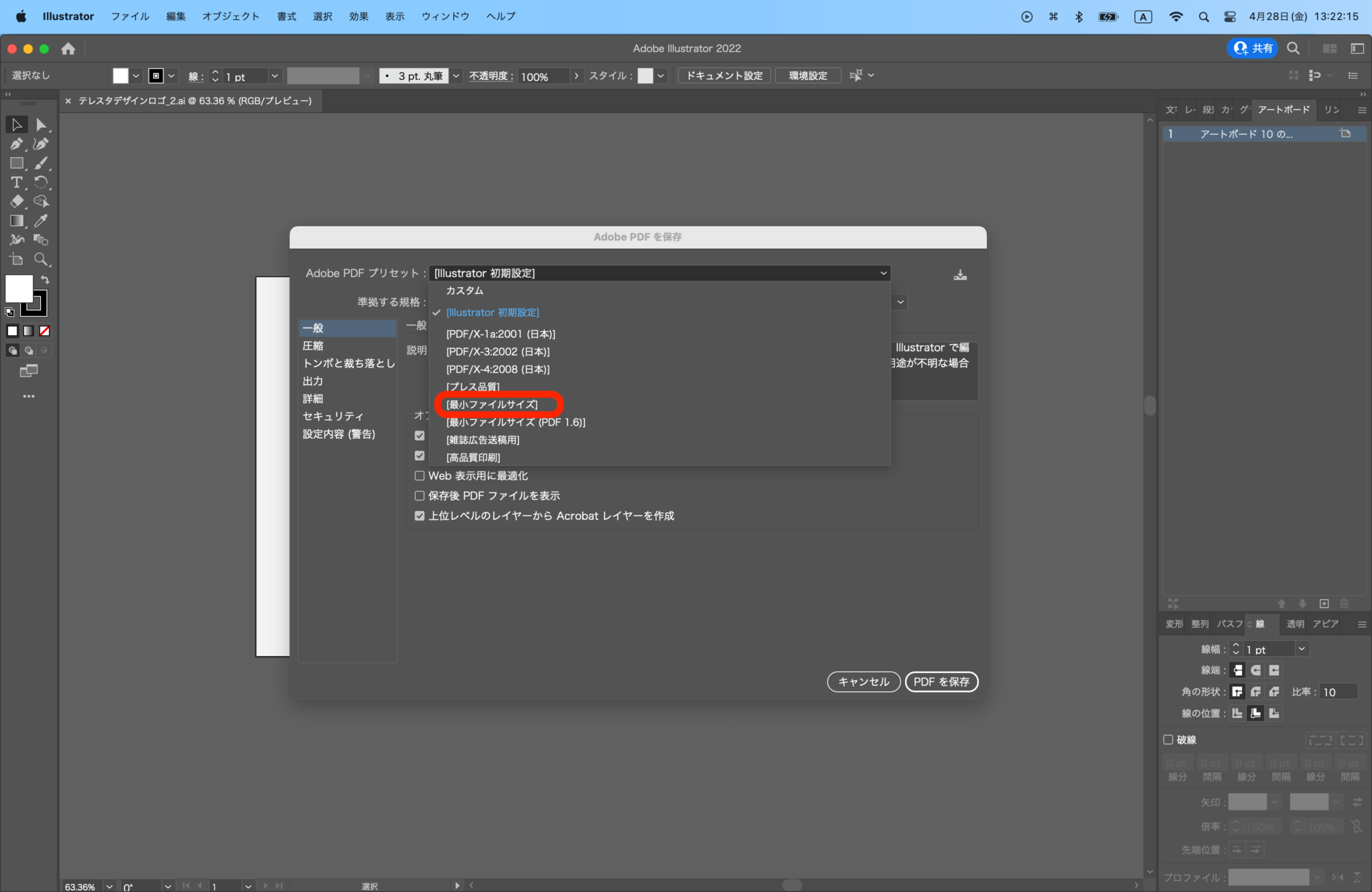Click the download preset icon in the PDF dialog
The image size is (1372, 892).
(961, 274)
